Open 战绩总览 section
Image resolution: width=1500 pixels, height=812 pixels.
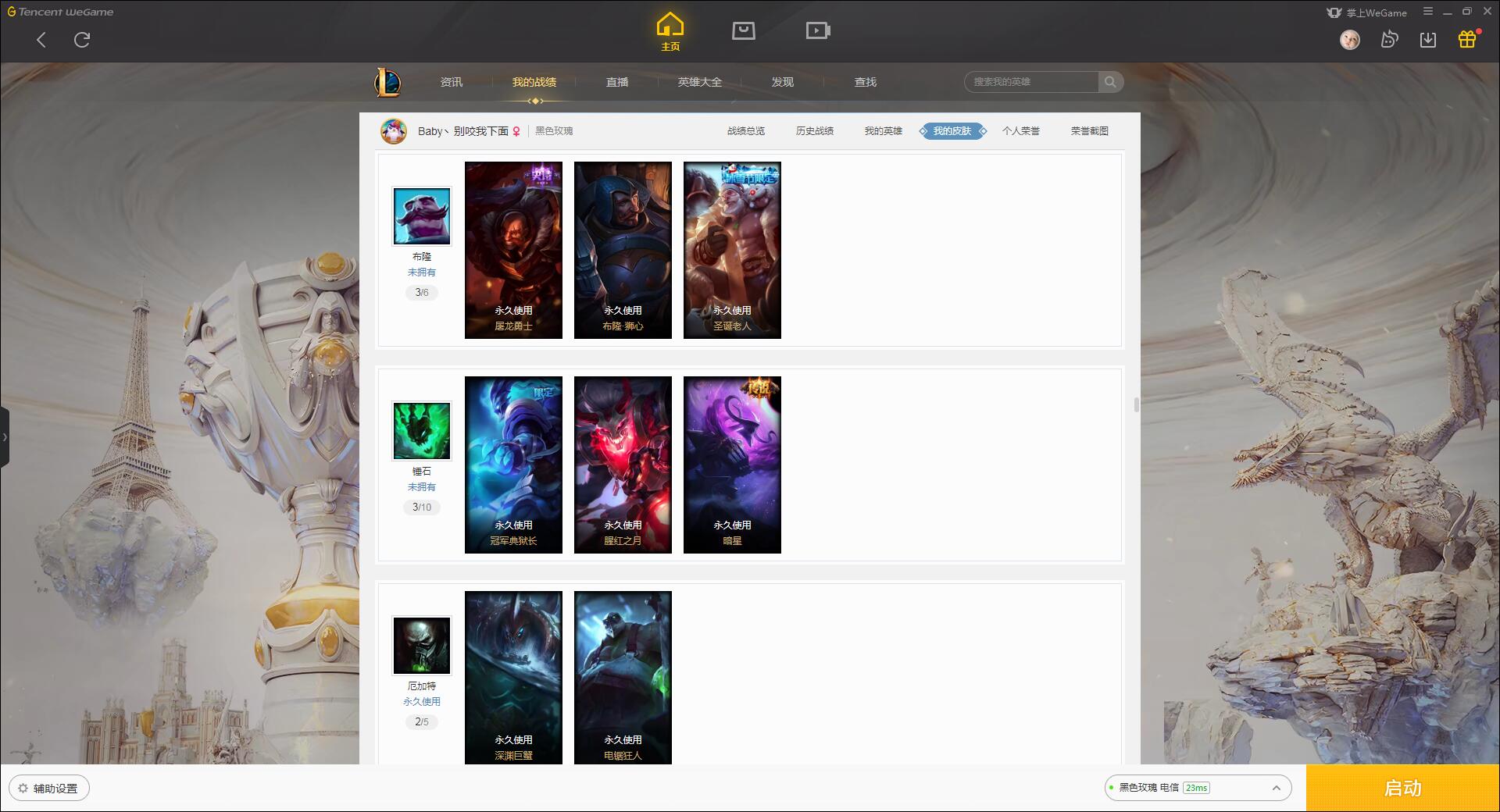coord(746,131)
